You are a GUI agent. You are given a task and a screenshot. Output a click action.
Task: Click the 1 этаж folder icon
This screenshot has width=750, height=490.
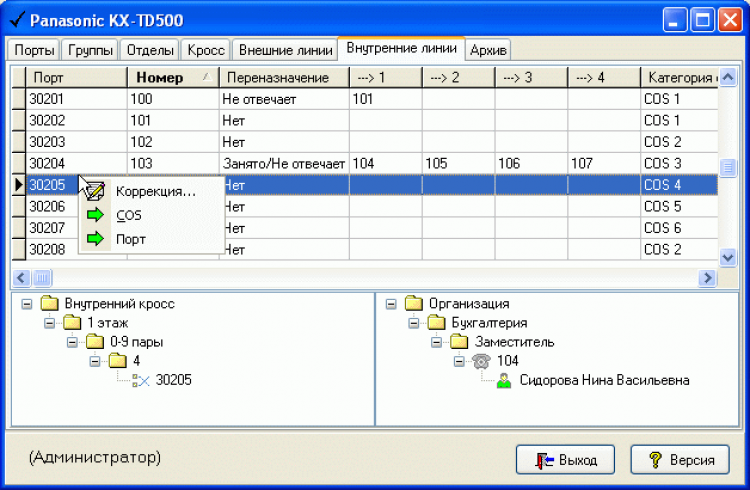pos(72,322)
